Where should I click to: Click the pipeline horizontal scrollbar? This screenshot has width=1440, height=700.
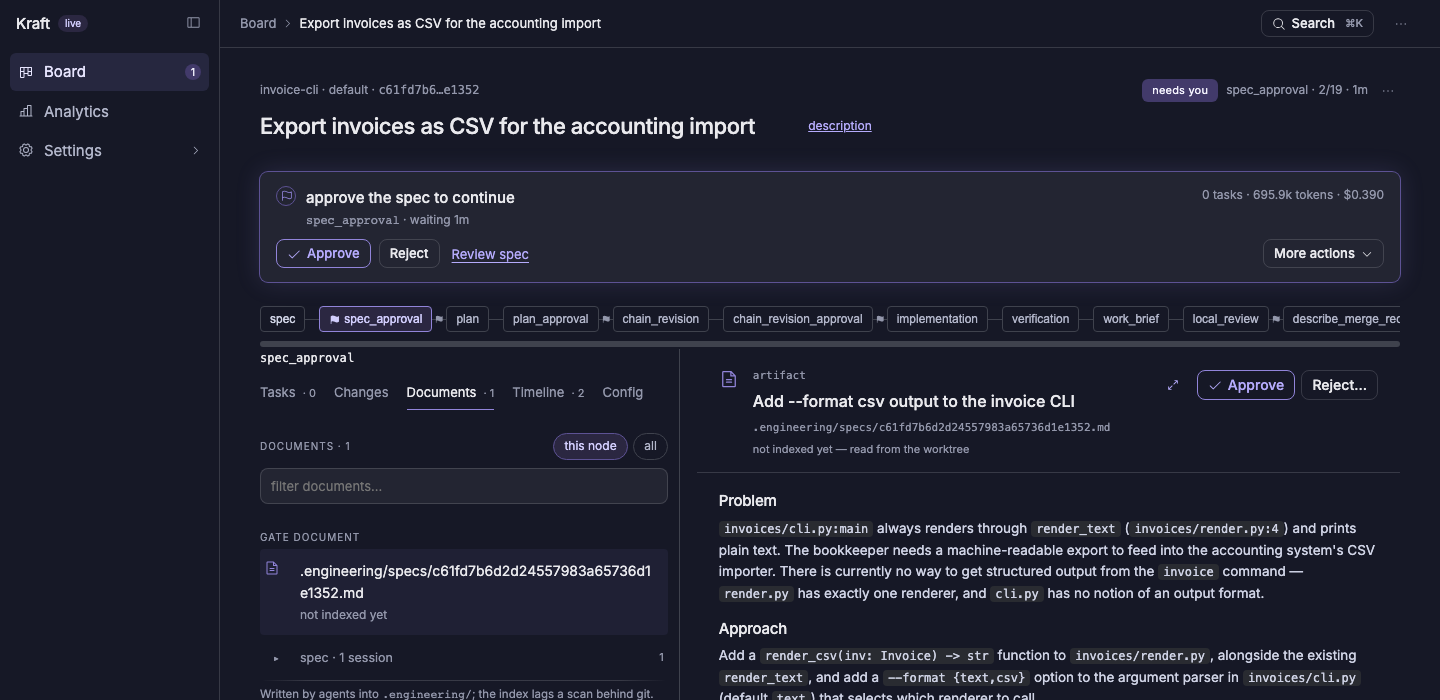point(830,344)
